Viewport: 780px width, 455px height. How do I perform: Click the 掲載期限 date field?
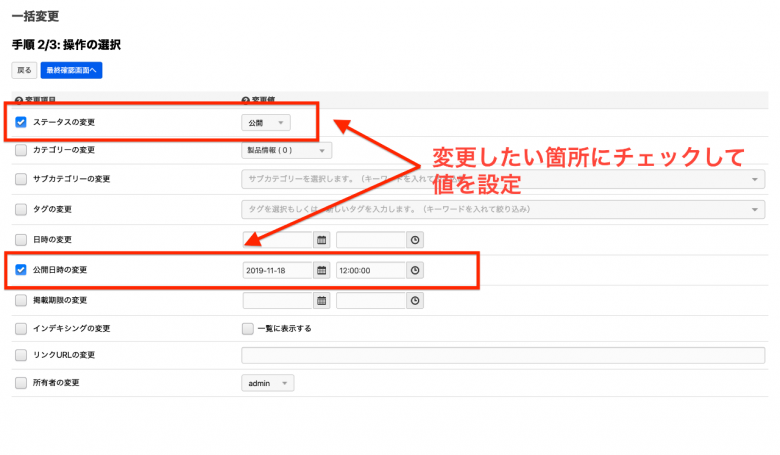click(278, 301)
